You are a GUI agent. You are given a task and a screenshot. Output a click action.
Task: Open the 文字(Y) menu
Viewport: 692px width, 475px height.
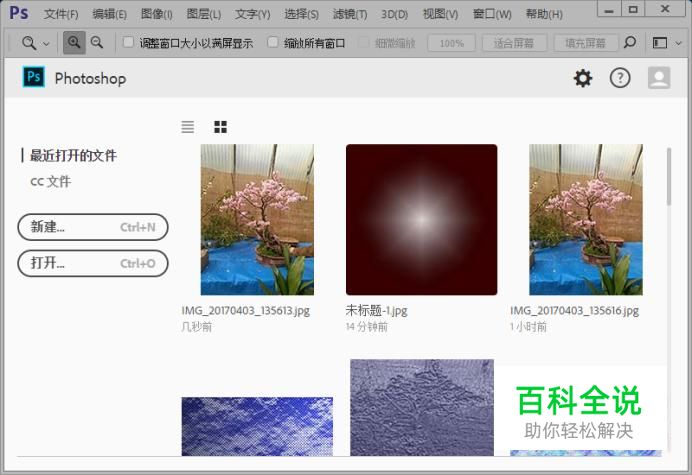(252, 14)
